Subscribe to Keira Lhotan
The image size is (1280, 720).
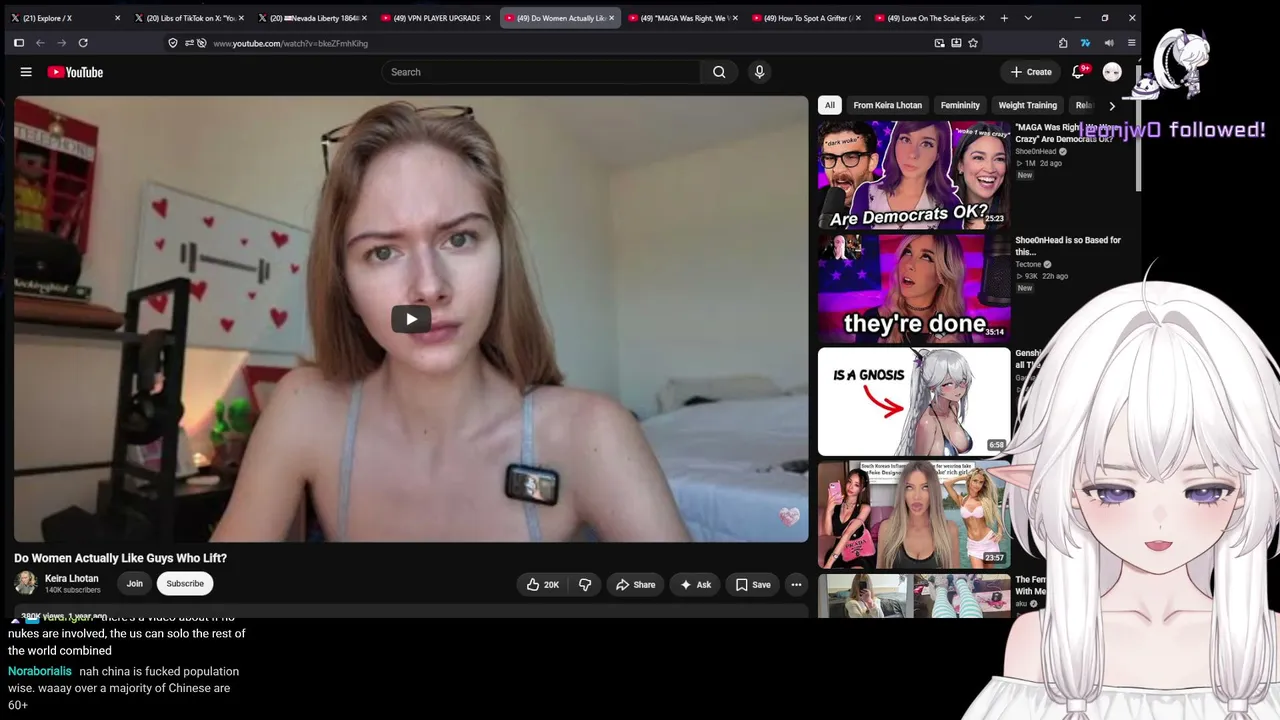(185, 584)
